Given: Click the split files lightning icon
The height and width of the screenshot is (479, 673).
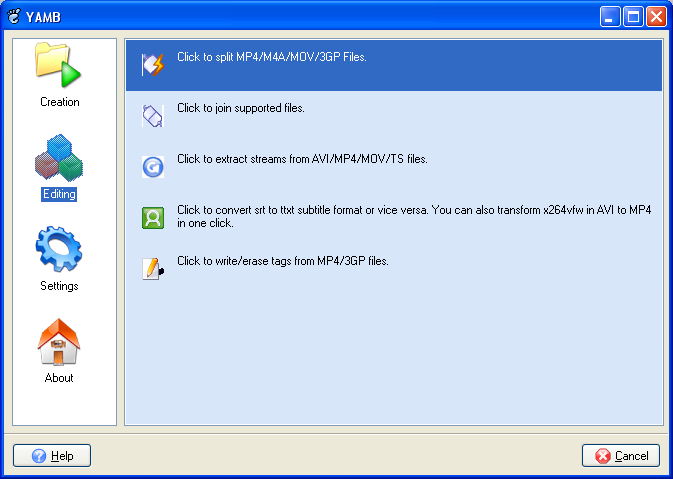Looking at the screenshot, I should 152,65.
